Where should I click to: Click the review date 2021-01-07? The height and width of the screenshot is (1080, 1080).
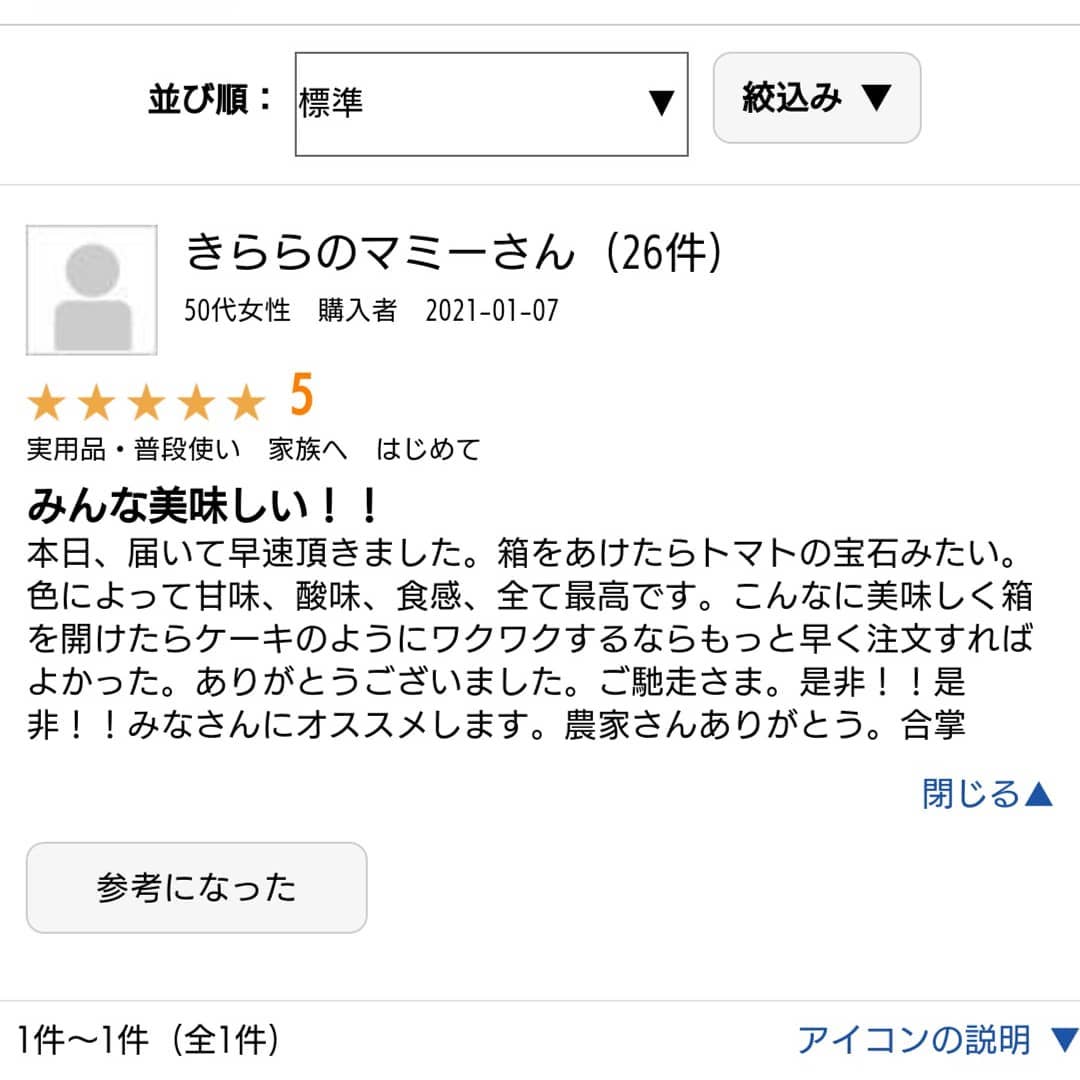click(494, 312)
